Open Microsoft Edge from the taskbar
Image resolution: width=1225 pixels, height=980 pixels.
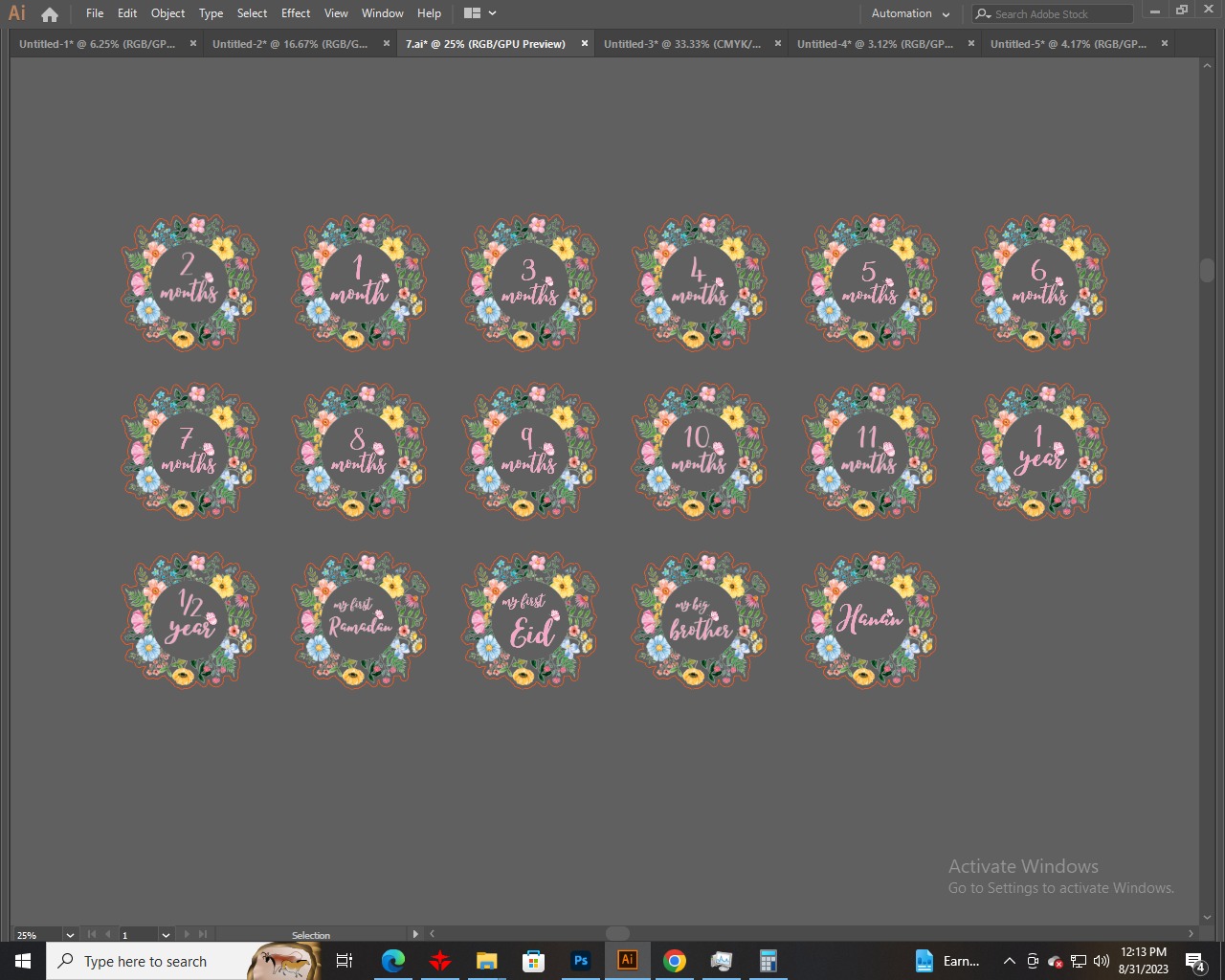click(392, 961)
